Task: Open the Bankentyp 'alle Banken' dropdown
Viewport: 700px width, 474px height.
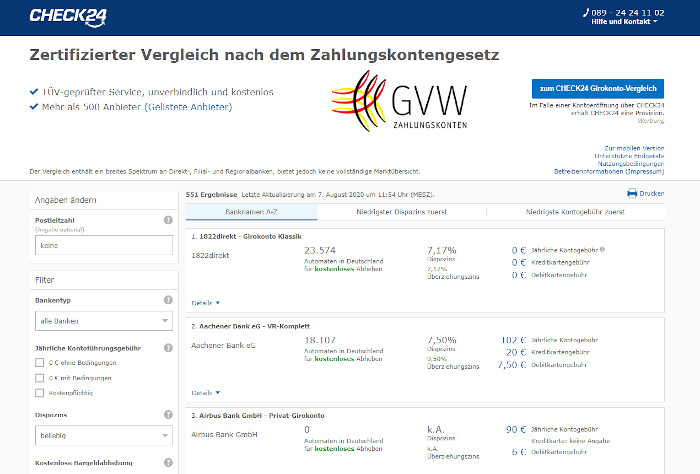Action: [x=104, y=321]
